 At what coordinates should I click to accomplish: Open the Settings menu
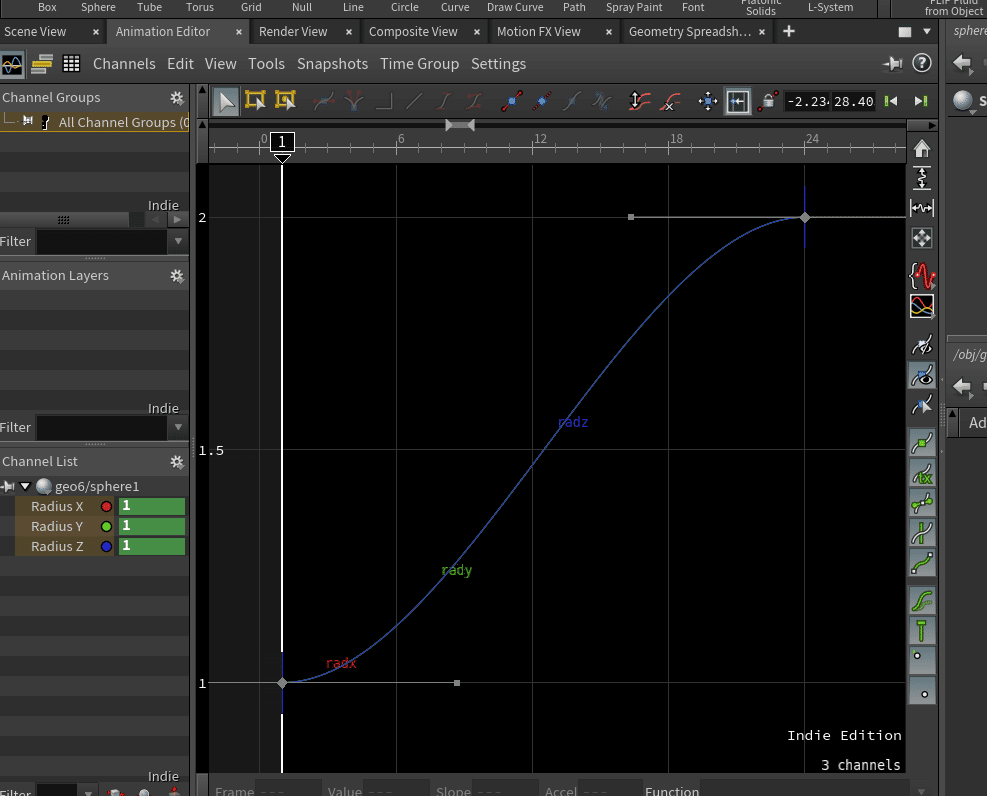(x=499, y=64)
